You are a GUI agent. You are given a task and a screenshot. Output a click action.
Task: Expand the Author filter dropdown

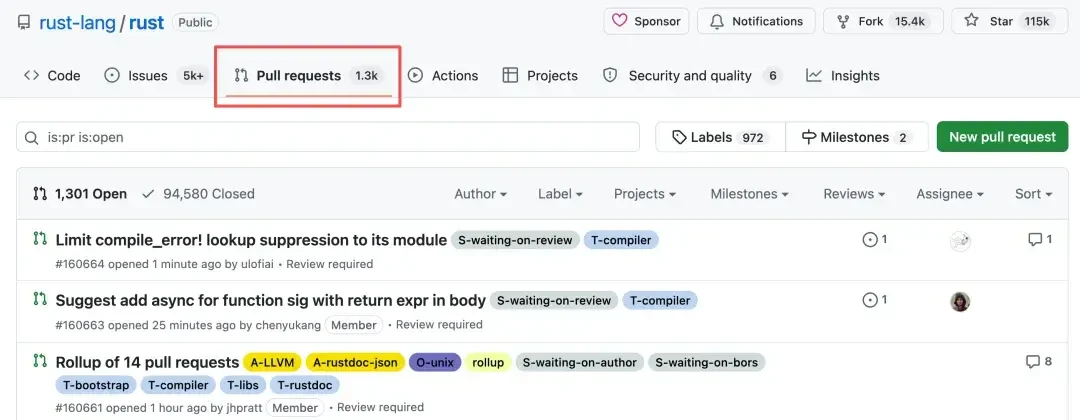tap(481, 194)
